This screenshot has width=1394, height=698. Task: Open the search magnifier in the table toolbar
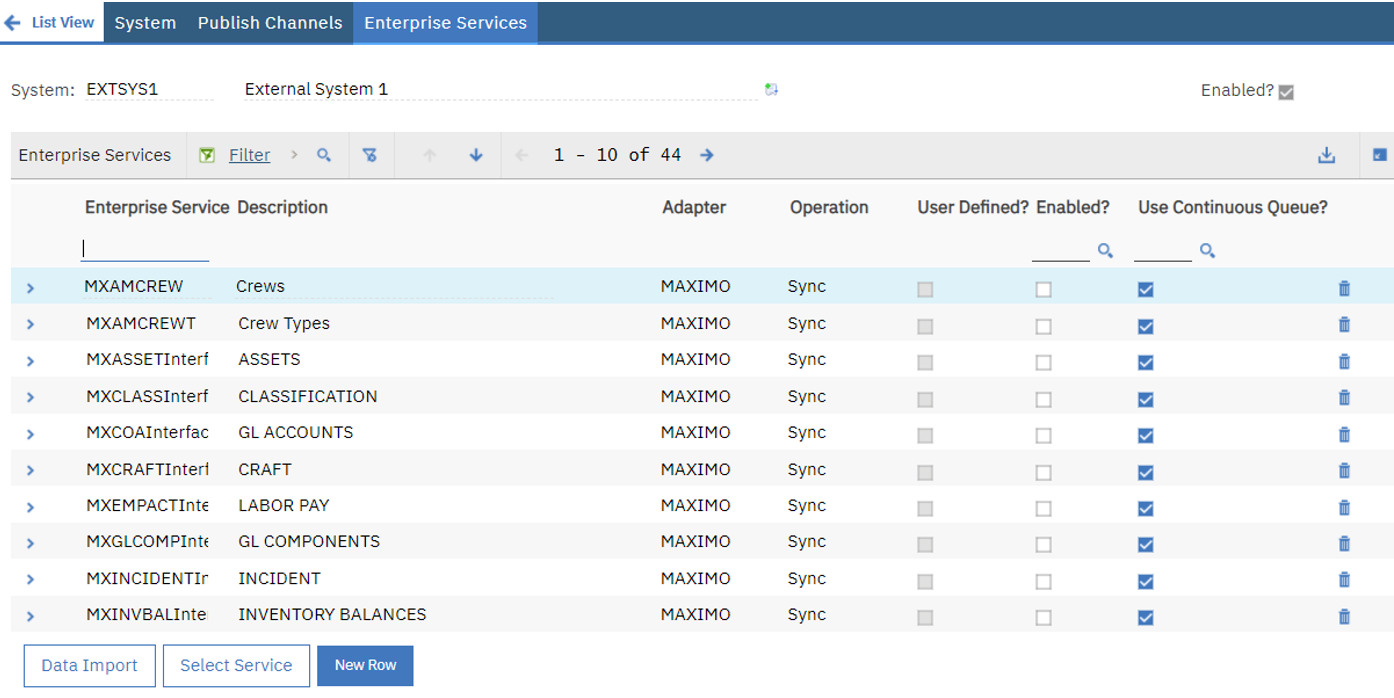[x=325, y=155]
